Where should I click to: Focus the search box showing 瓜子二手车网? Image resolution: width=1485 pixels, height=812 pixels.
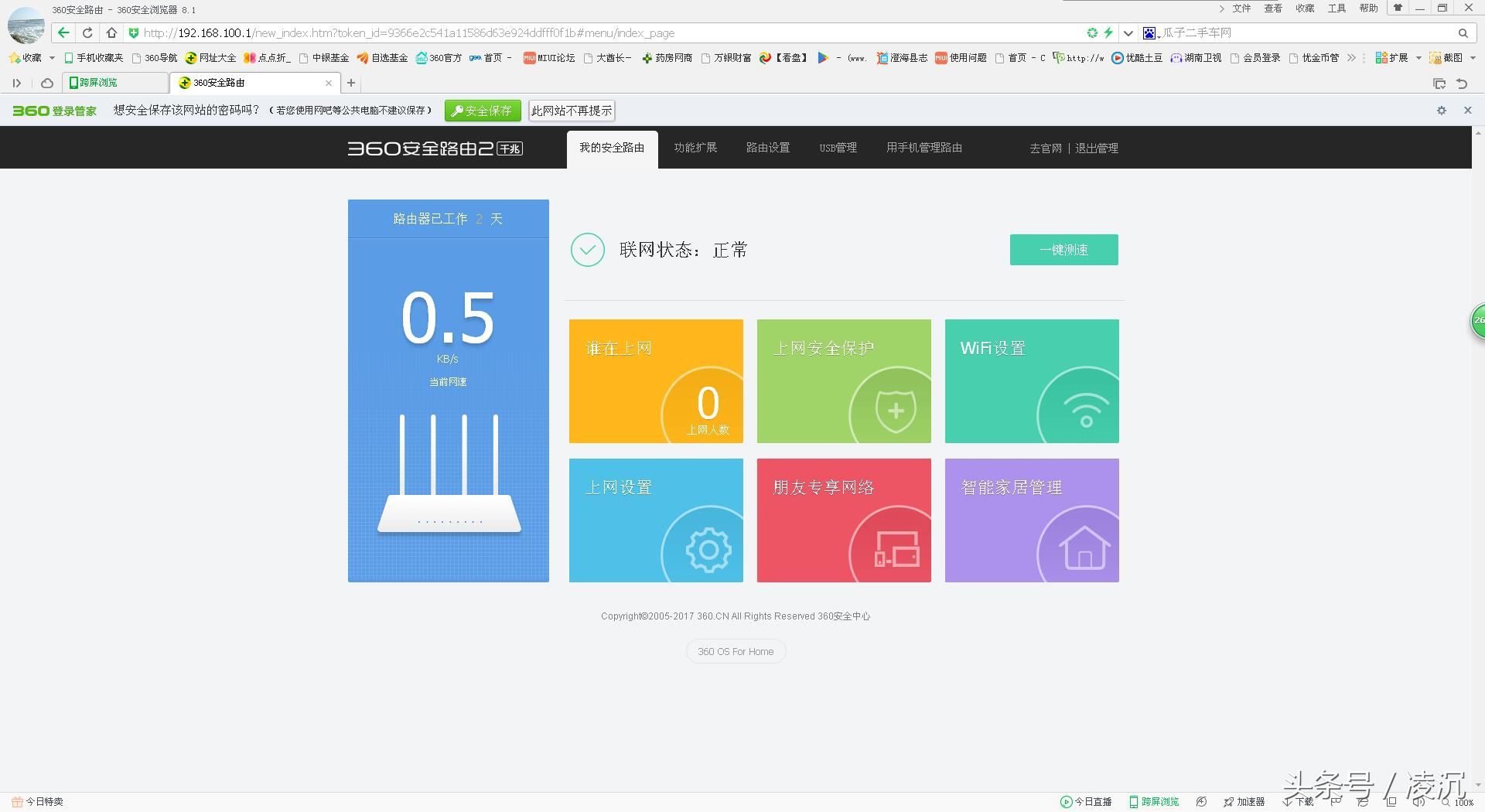click(x=1306, y=32)
